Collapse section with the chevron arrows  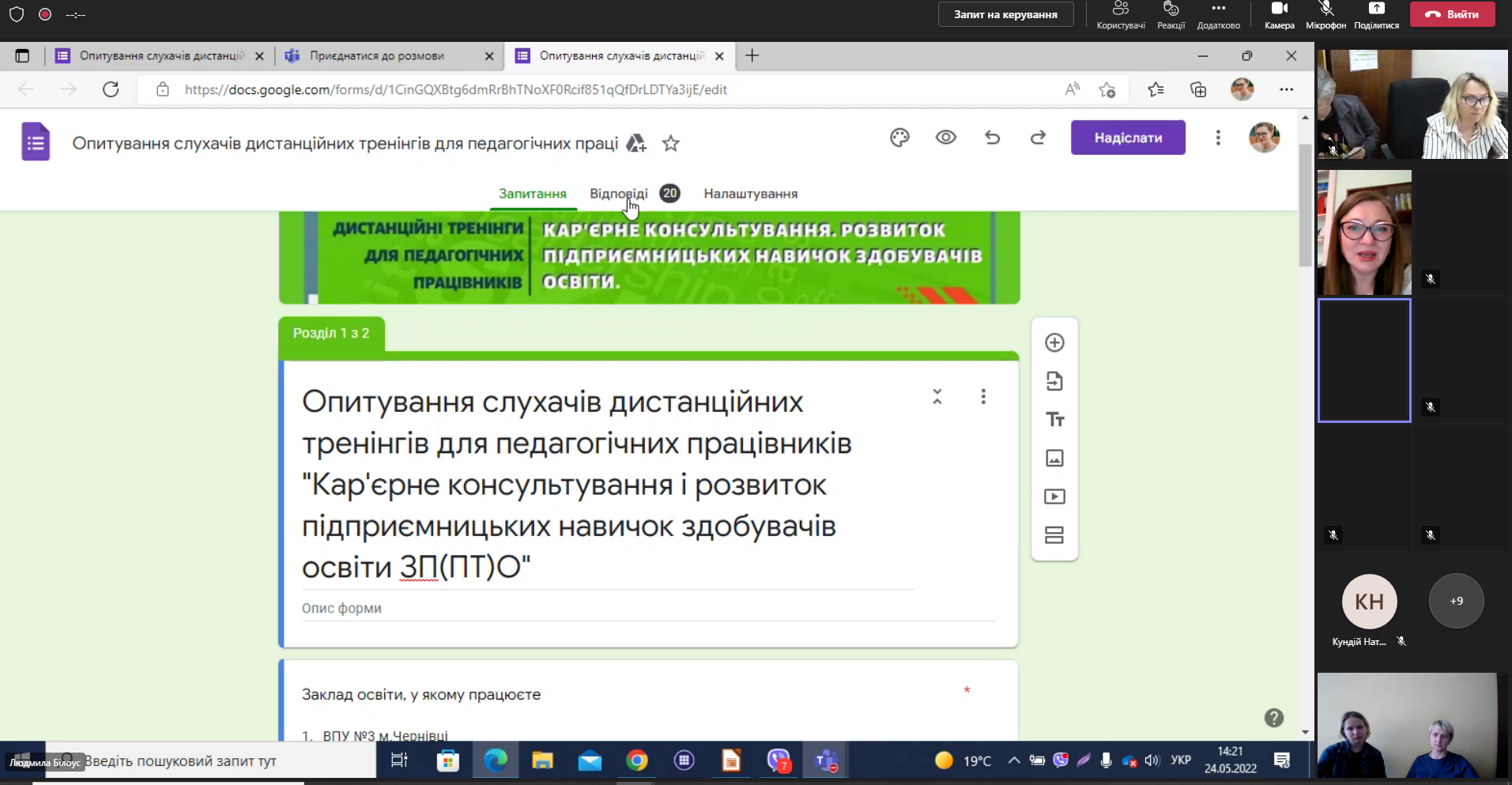(937, 396)
